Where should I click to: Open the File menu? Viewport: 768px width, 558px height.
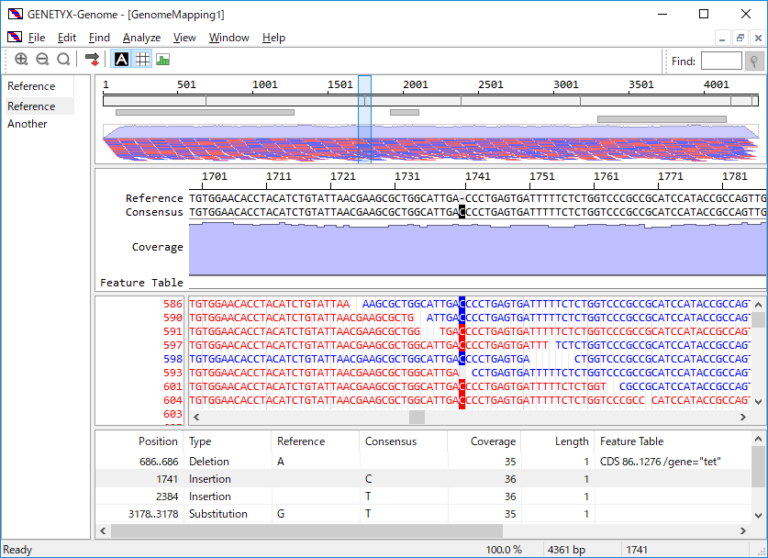[x=36, y=38]
